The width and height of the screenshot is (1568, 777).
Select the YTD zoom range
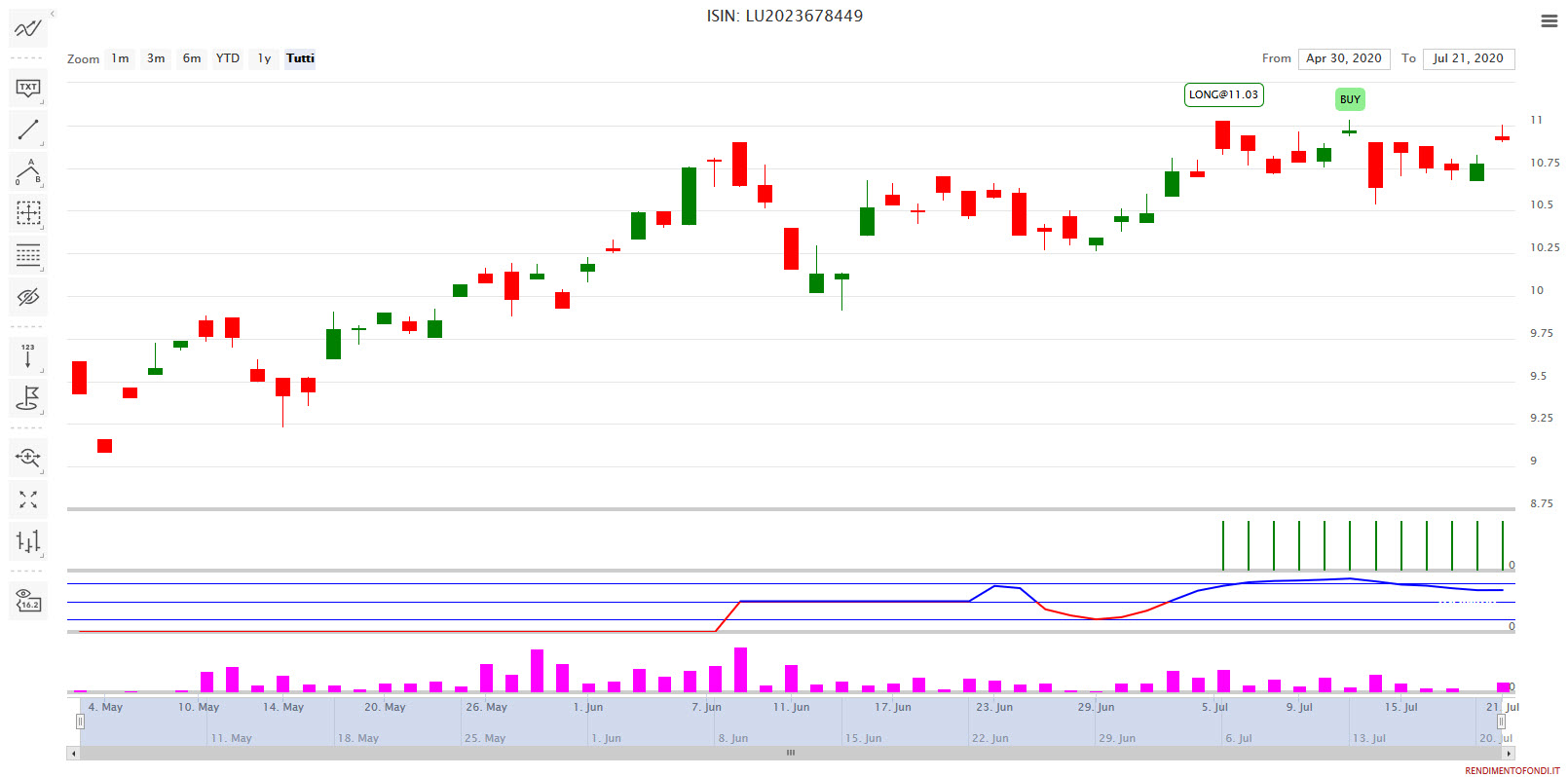click(227, 58)
